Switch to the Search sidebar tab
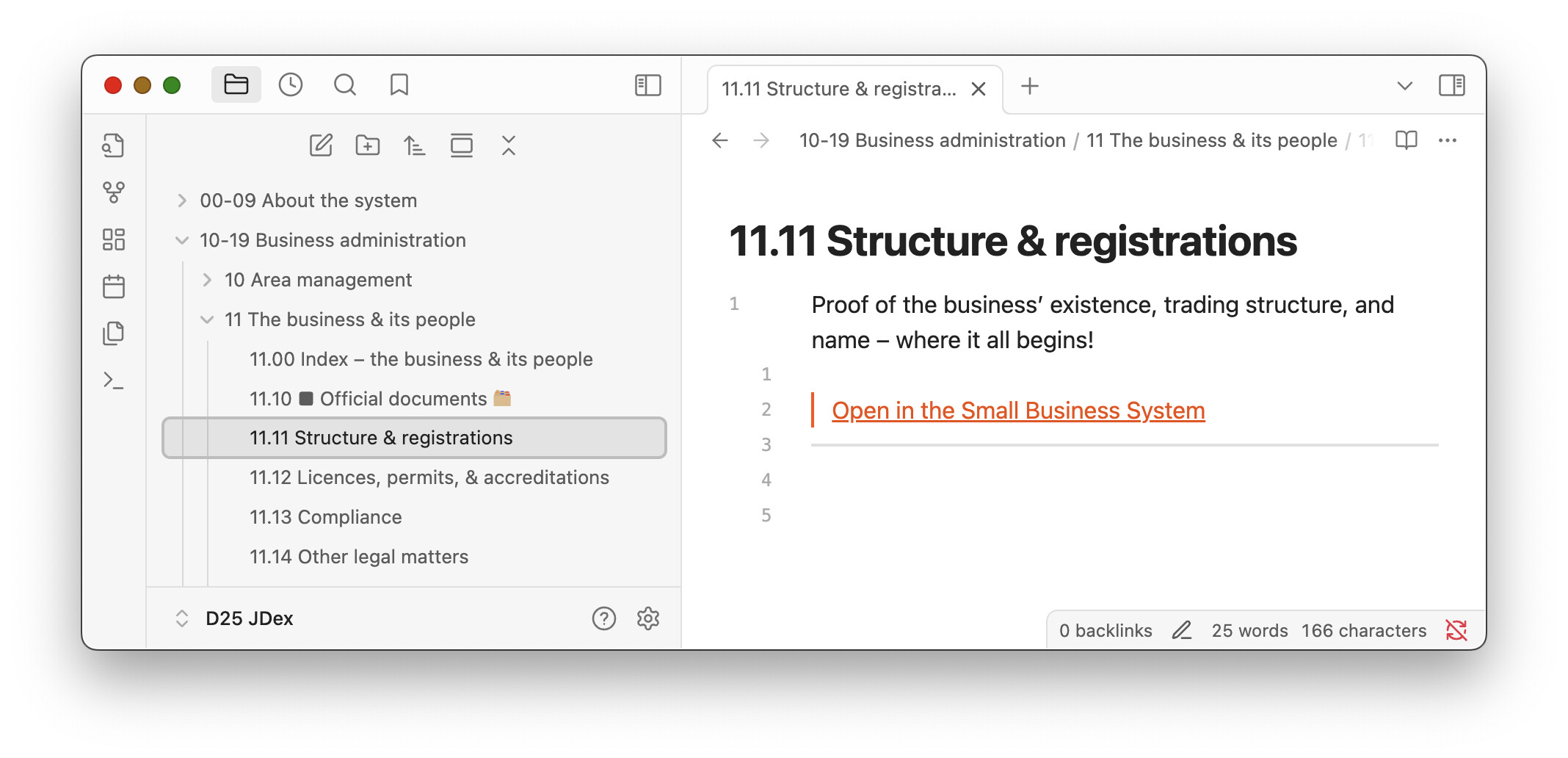Image resolution: width=1568 pixels, height=758 pixels. [x=344, y=85]
